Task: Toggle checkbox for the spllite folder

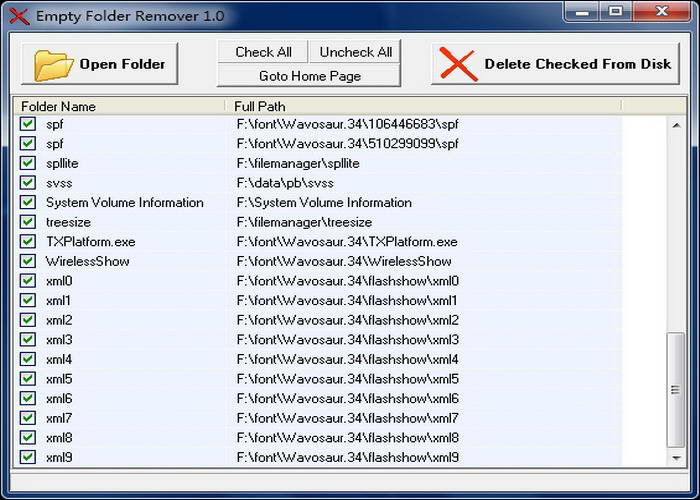Action: [x=28, y=163]
